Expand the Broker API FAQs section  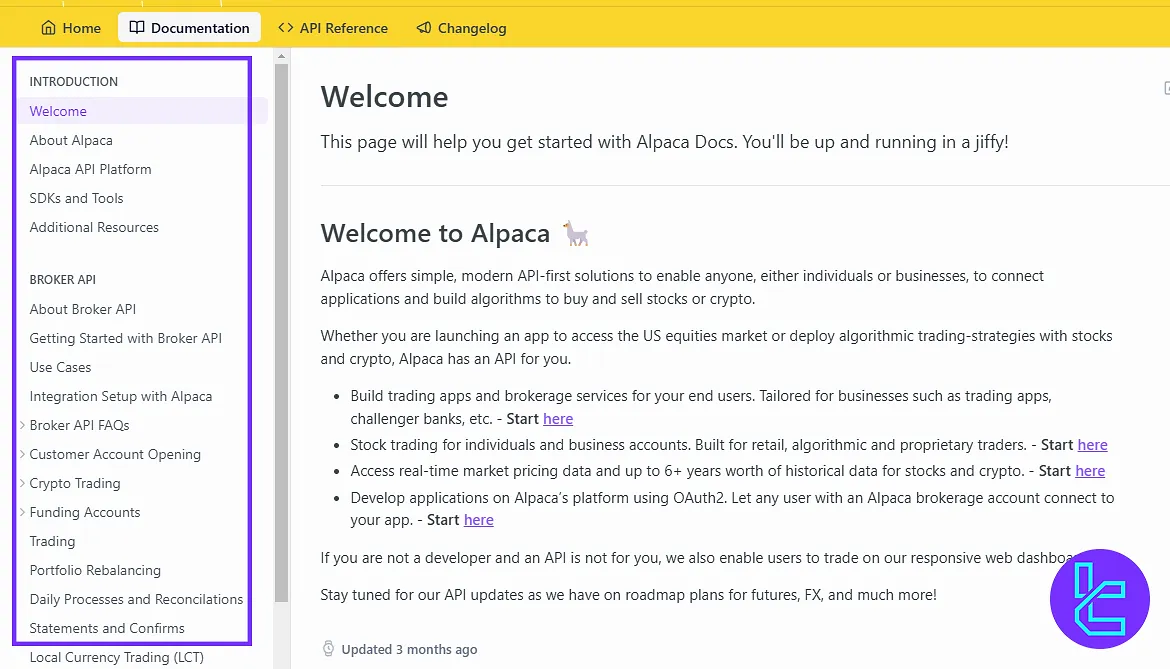click(23, 425)
